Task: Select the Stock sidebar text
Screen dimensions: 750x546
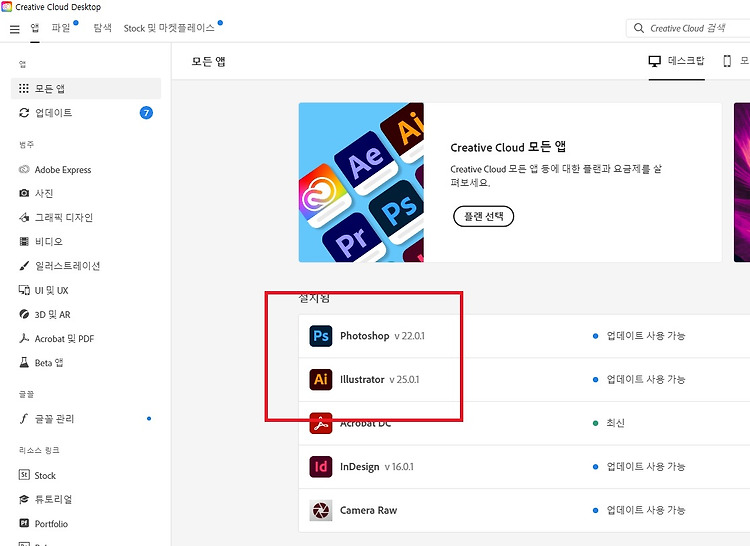Action: pyautogui.click(x=45, y=475)
